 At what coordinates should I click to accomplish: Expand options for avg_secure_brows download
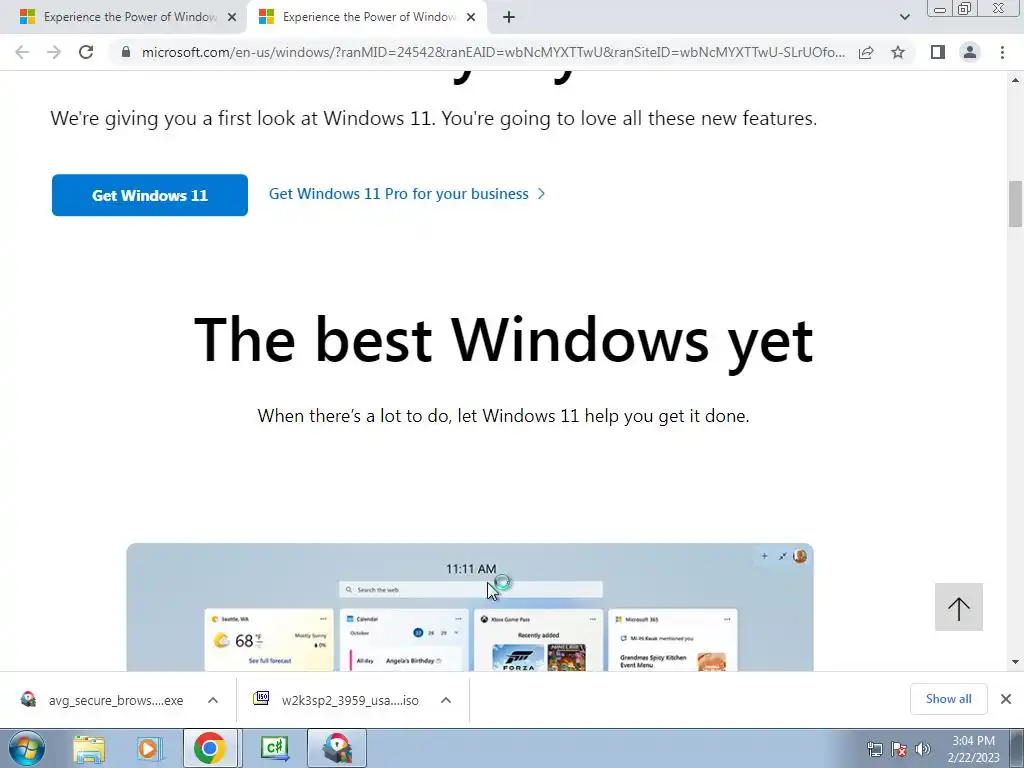[x=213, y=700]
